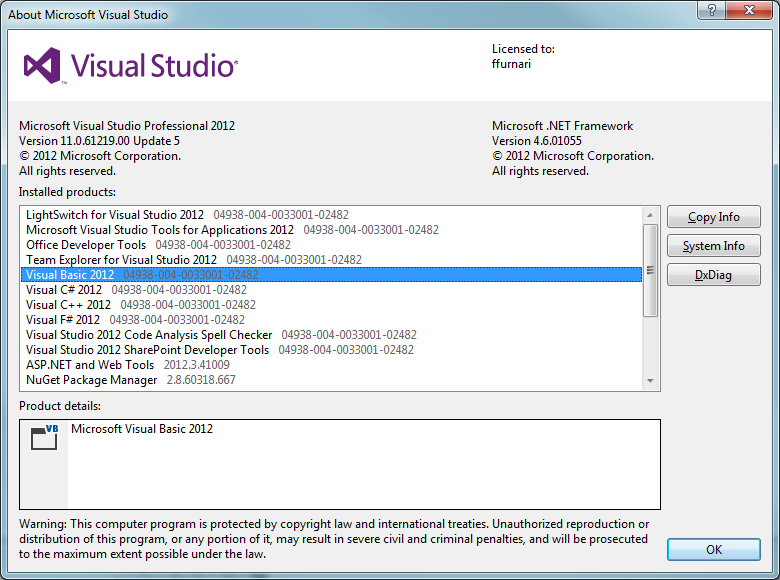Launch DxDiag
The height and width of the screenshot is (580, 780).
pos(713,275)
